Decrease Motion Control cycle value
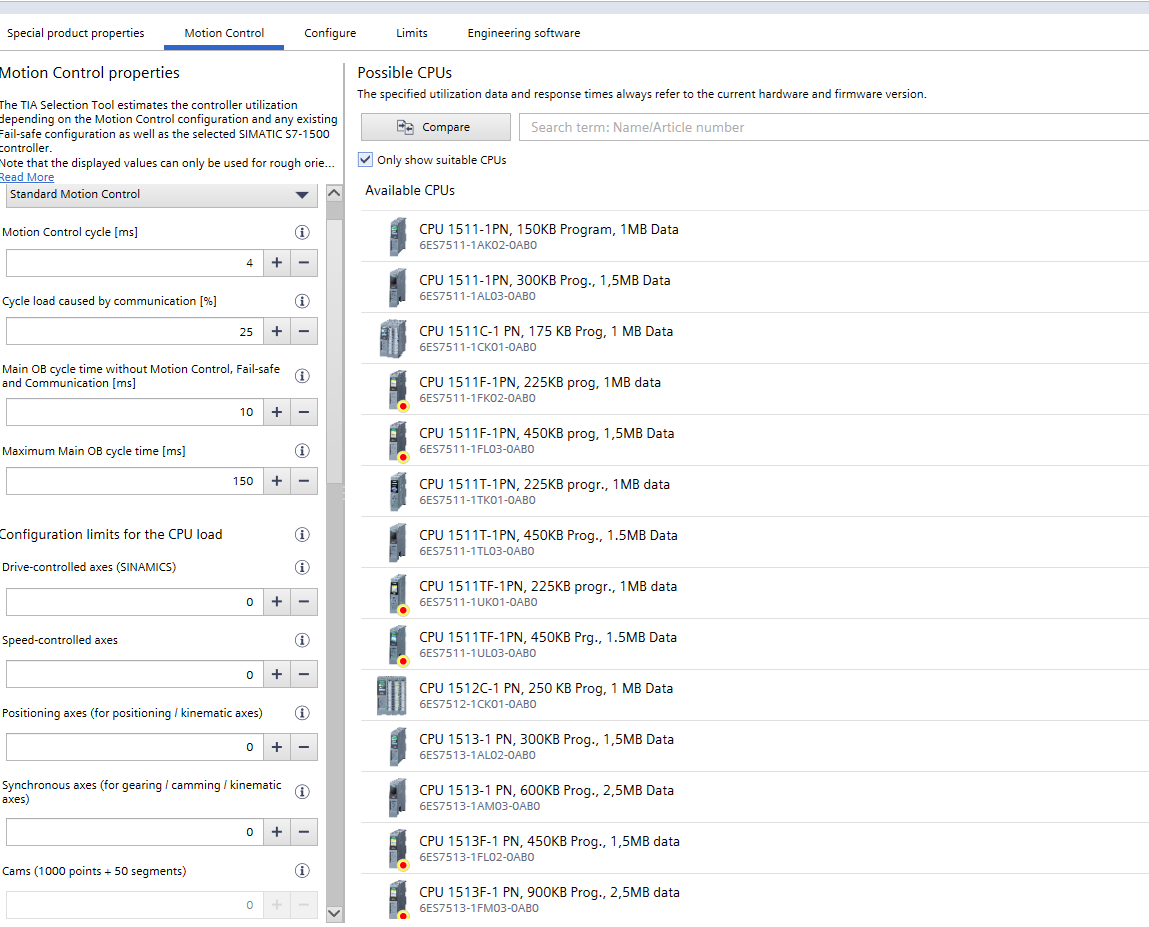The width and height of the screenshot is (1149, 927). (303, 262)
